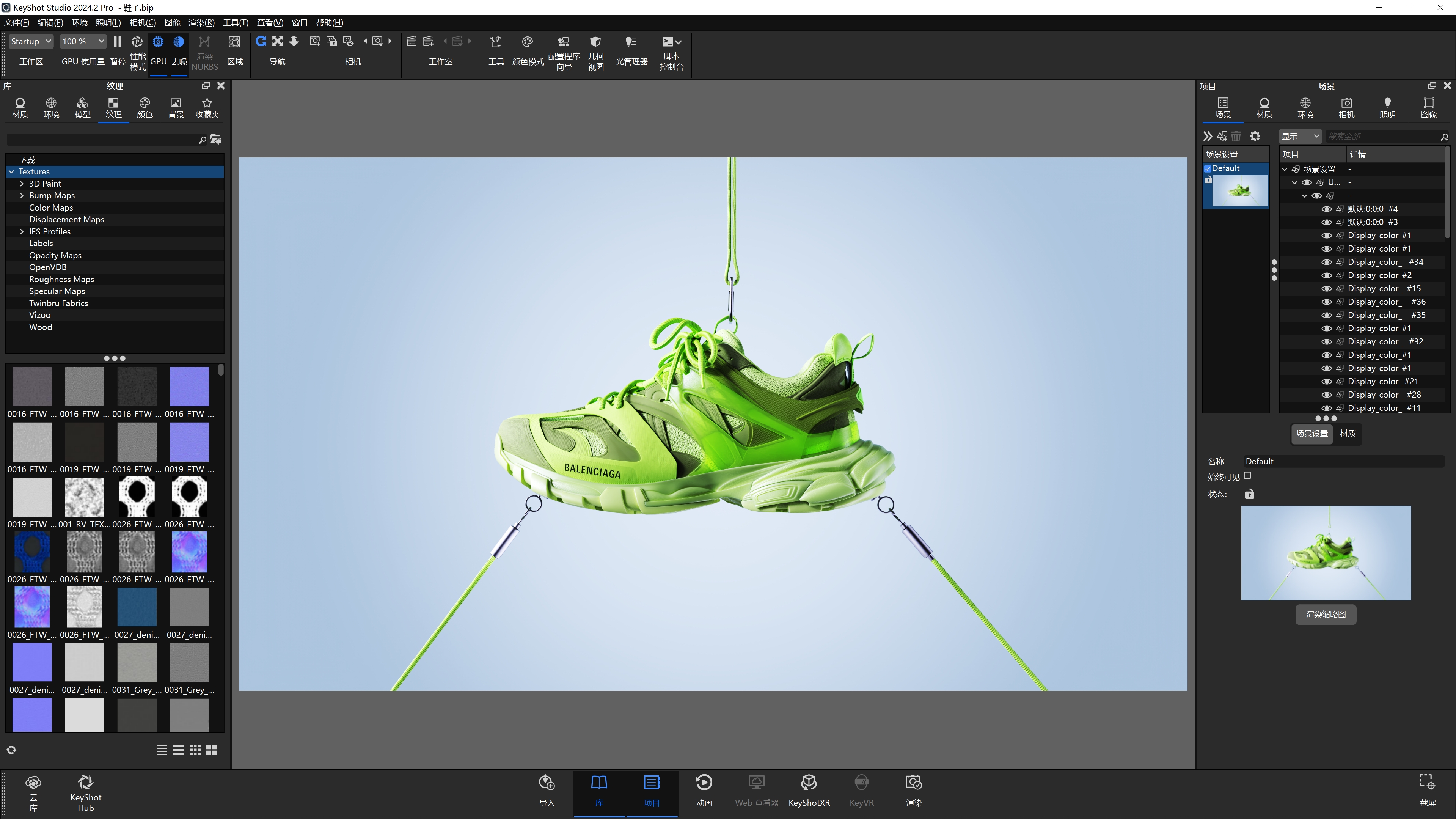This screenshot has width=1456, height=819.
Task: Click the library import folder icon
Action: 216,139
